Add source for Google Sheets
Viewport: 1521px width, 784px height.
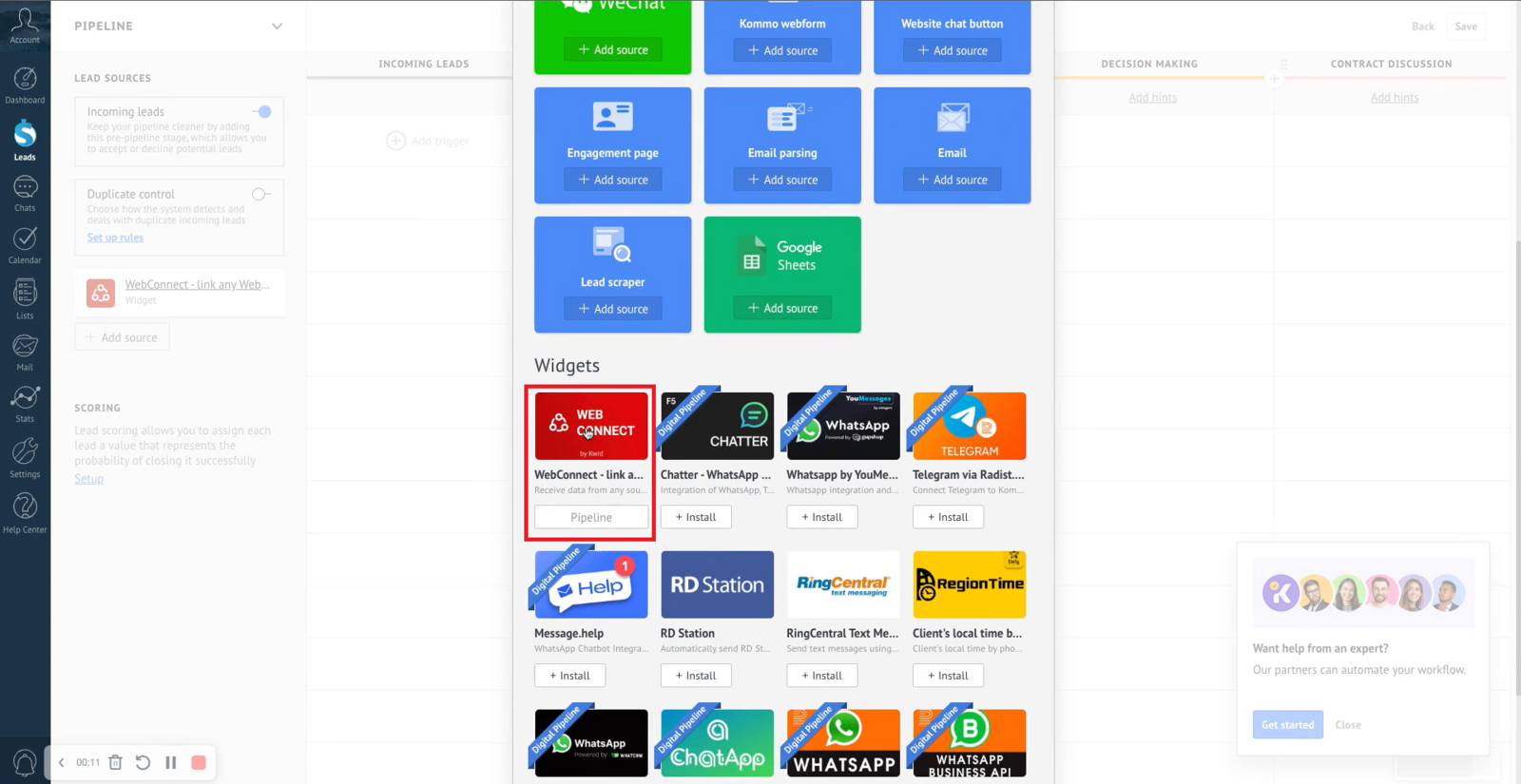(782, 308)
